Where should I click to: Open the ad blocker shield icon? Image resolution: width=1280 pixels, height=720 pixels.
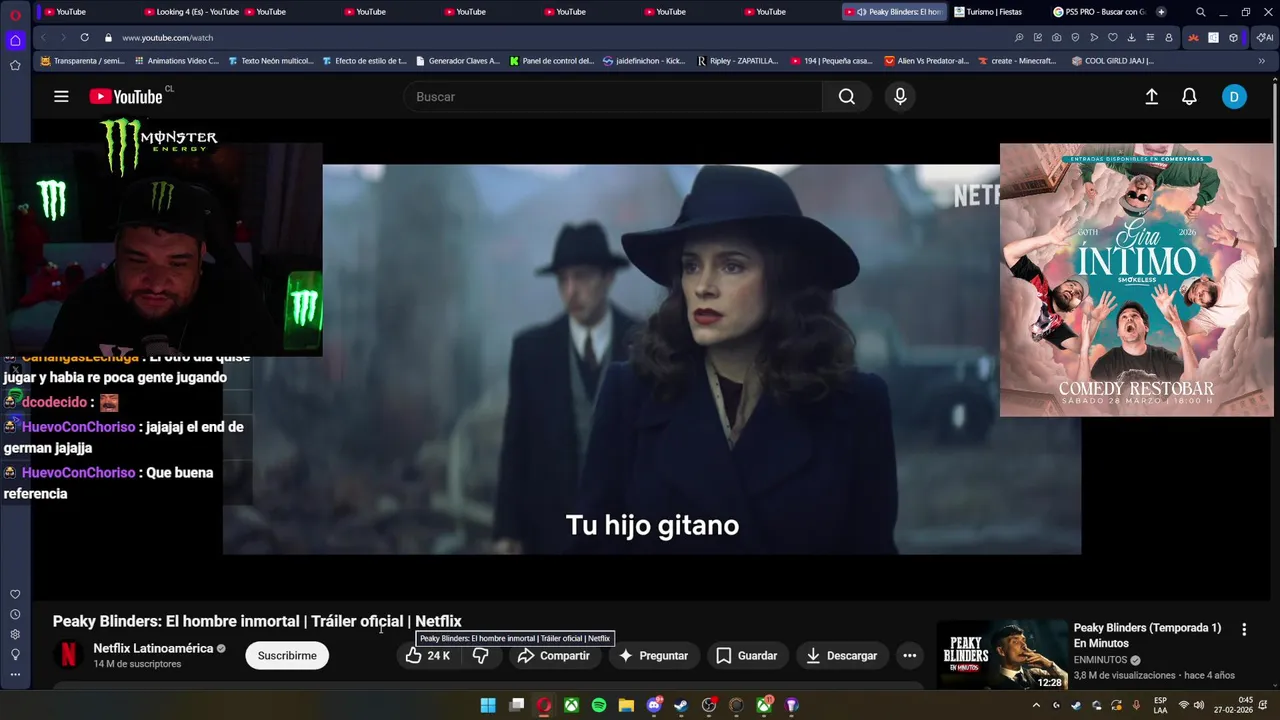point(1075,37)
